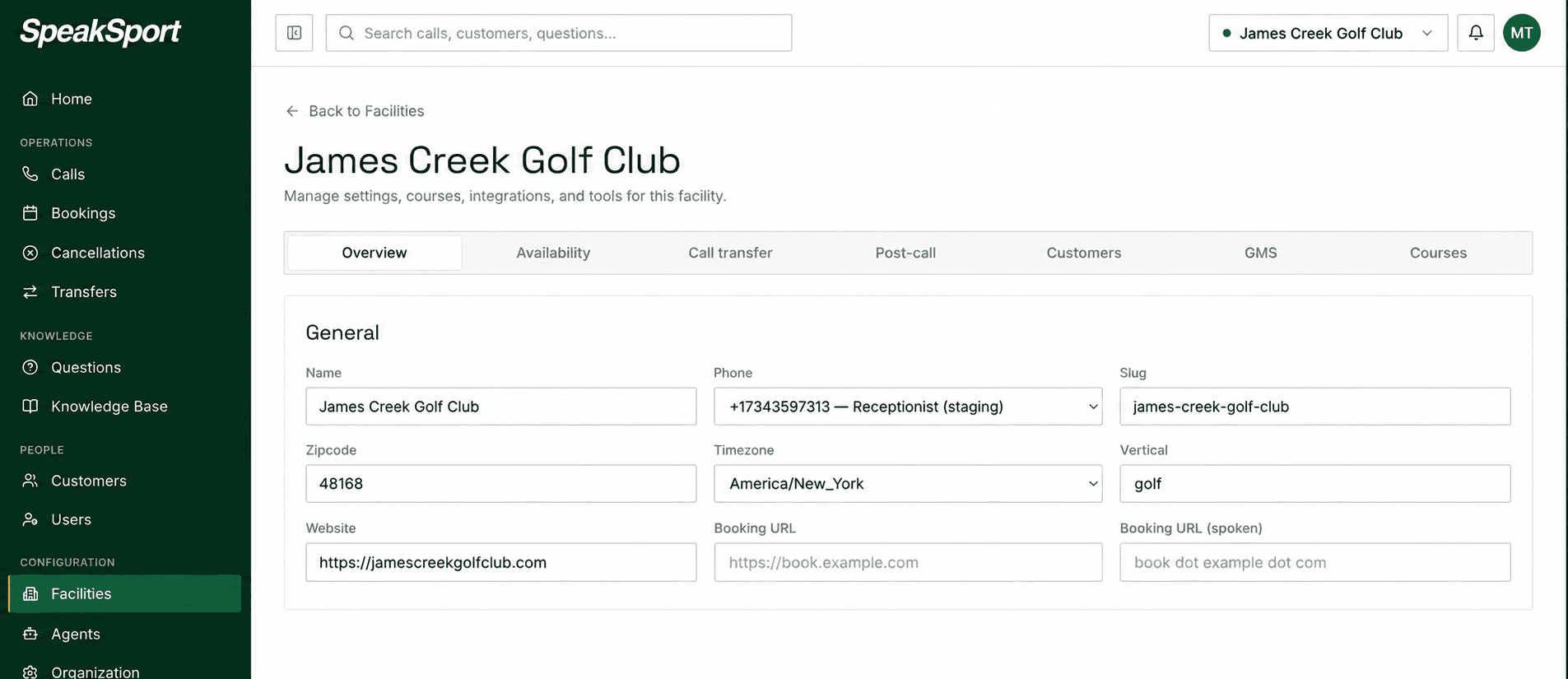This screenshot has width=1568, height=679.
Task: Open Knowledge Base from the sidebar
Action: tap(124, 407)
